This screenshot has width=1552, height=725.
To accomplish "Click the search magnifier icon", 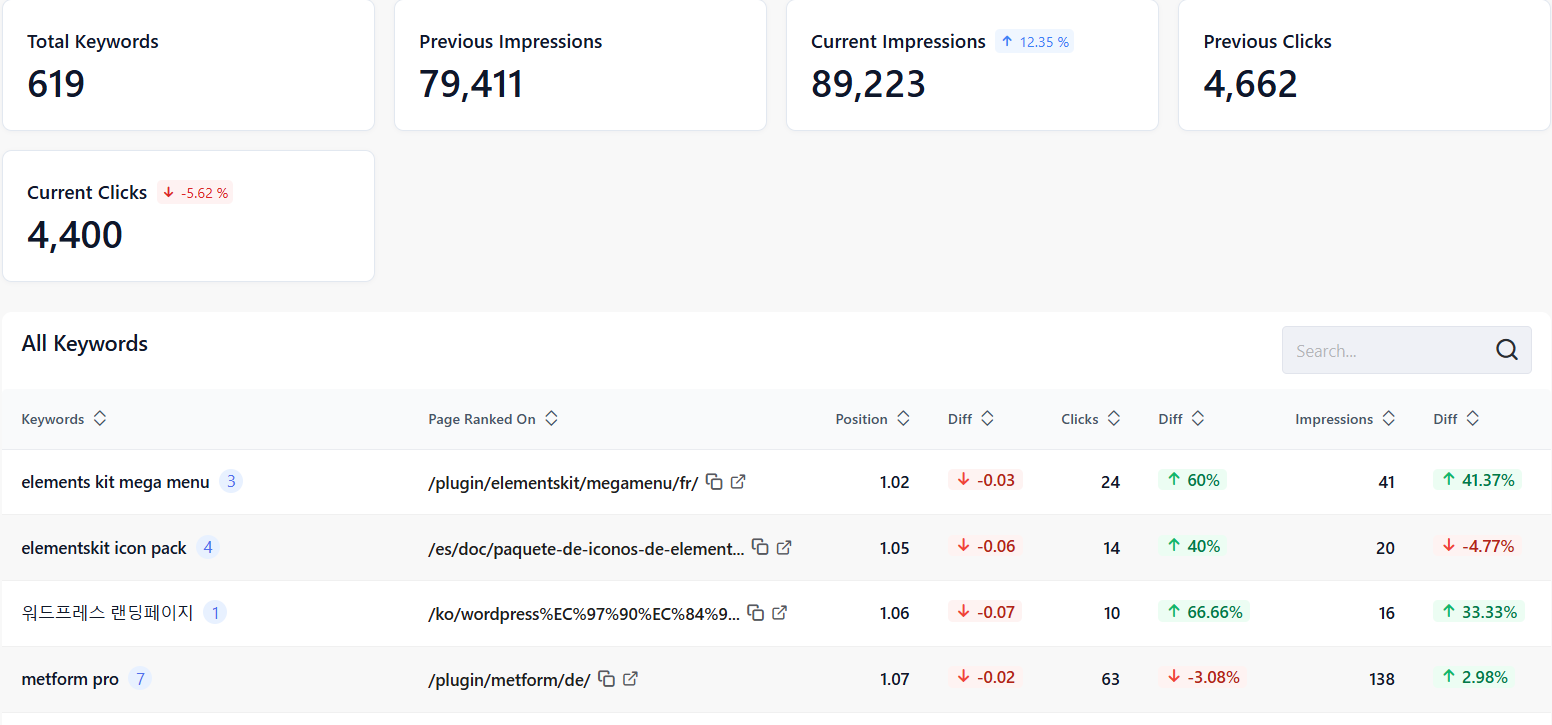I will pos(1507,350).
